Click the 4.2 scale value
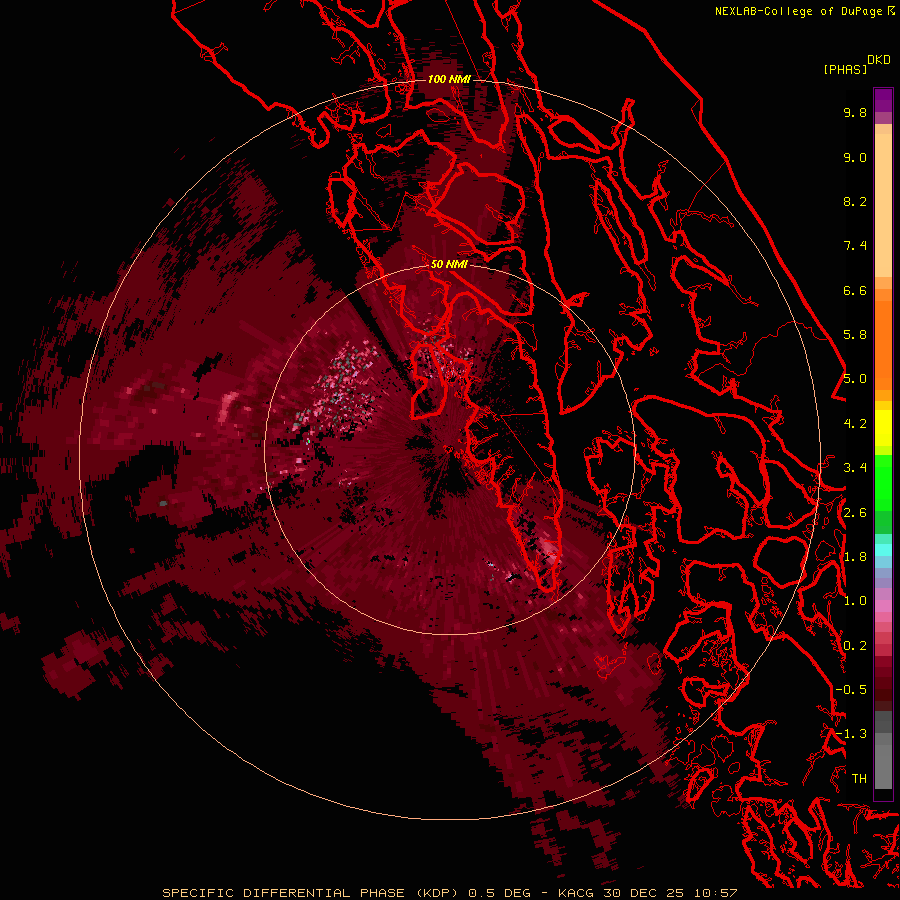900x900 pixels. [x=855, y=424]
